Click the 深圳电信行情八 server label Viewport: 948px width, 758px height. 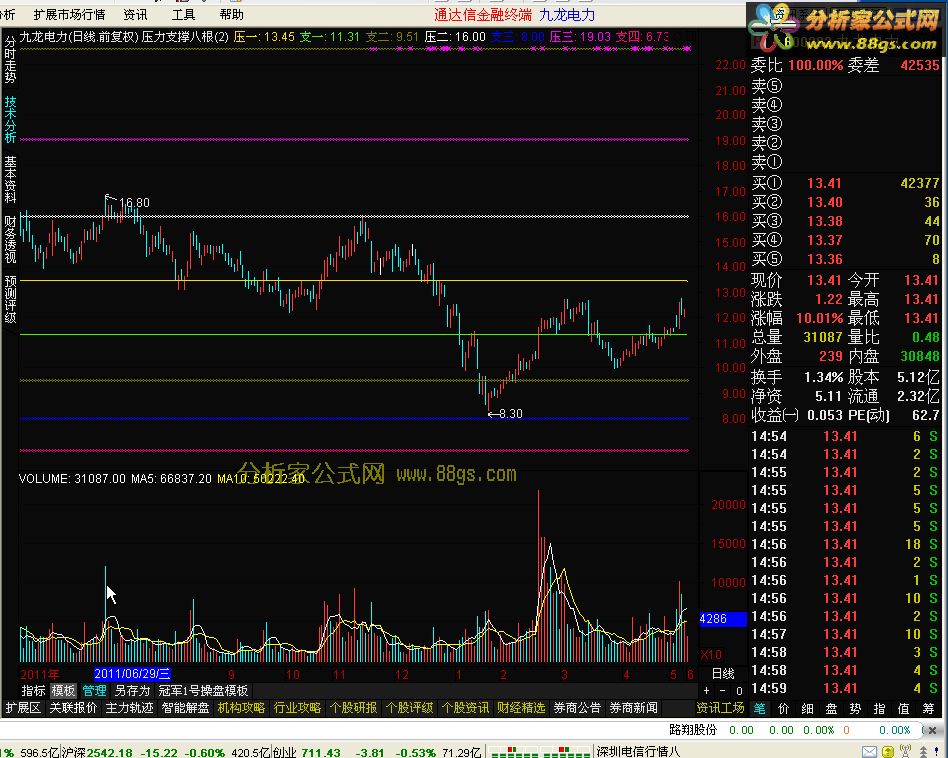click(x=638, y=752)
